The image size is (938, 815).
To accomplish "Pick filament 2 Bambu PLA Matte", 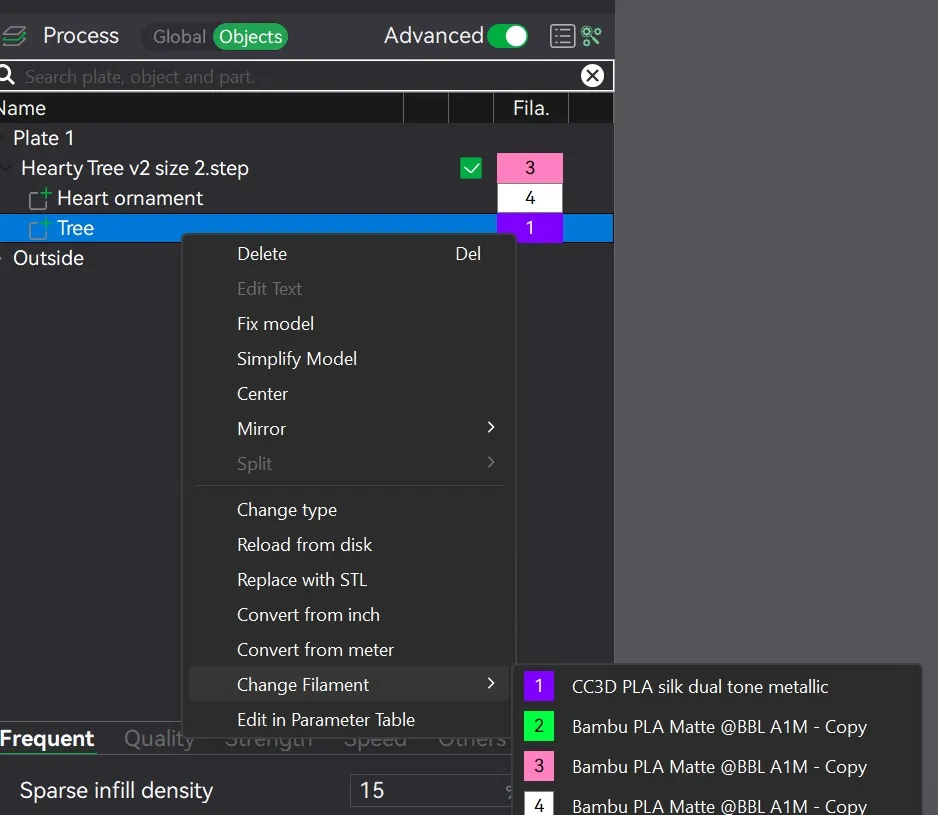I will tap(717, 726).
